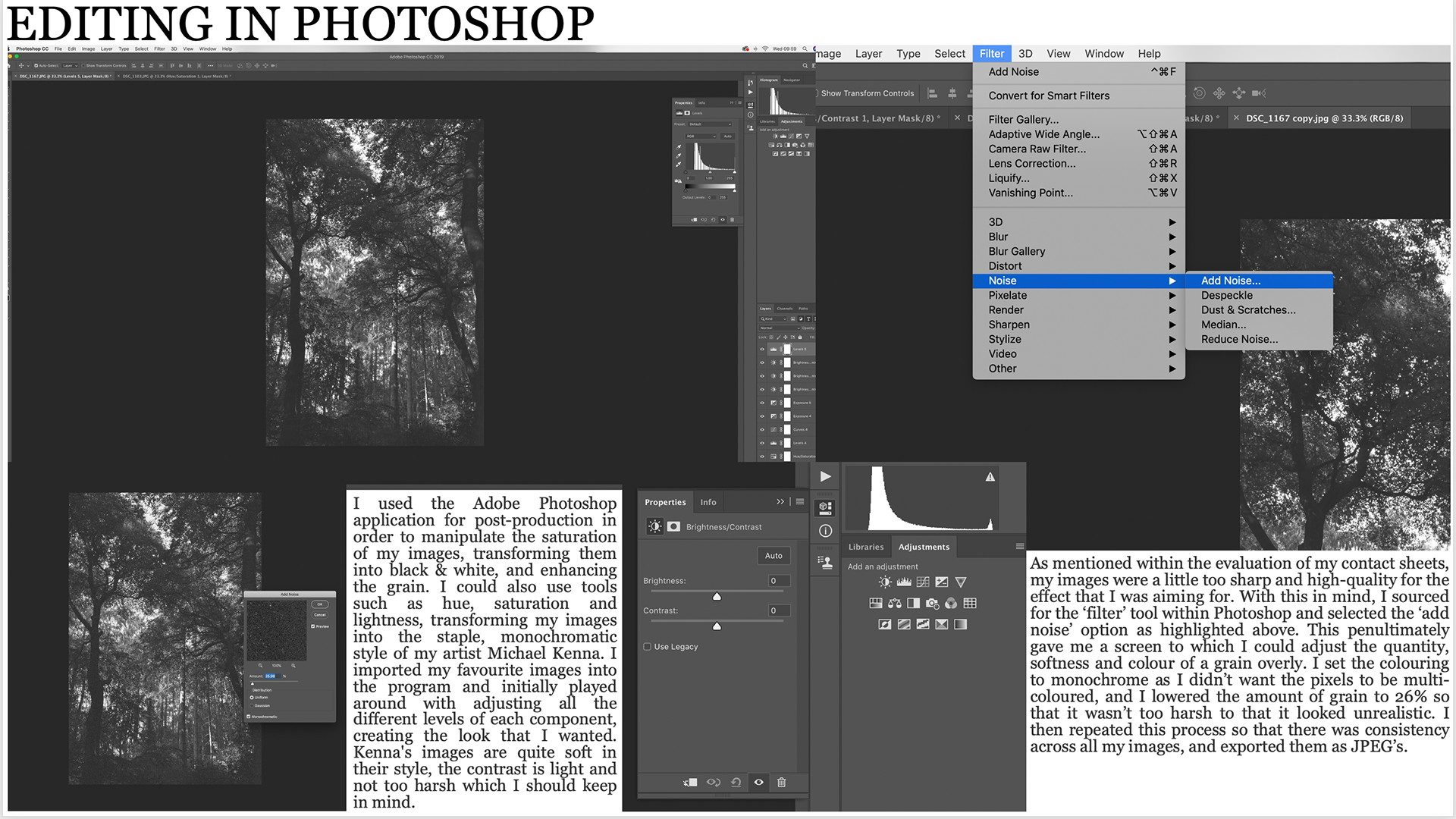Click the Auto button for Brightness/Contrast
The width and height of the screenshot is (1456, 819).
click(773, 556)
